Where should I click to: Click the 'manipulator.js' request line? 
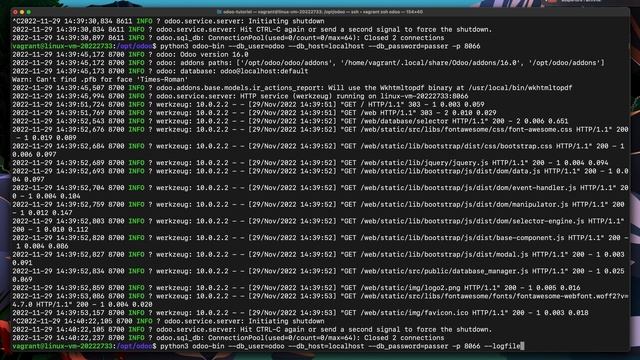point(318,209)
